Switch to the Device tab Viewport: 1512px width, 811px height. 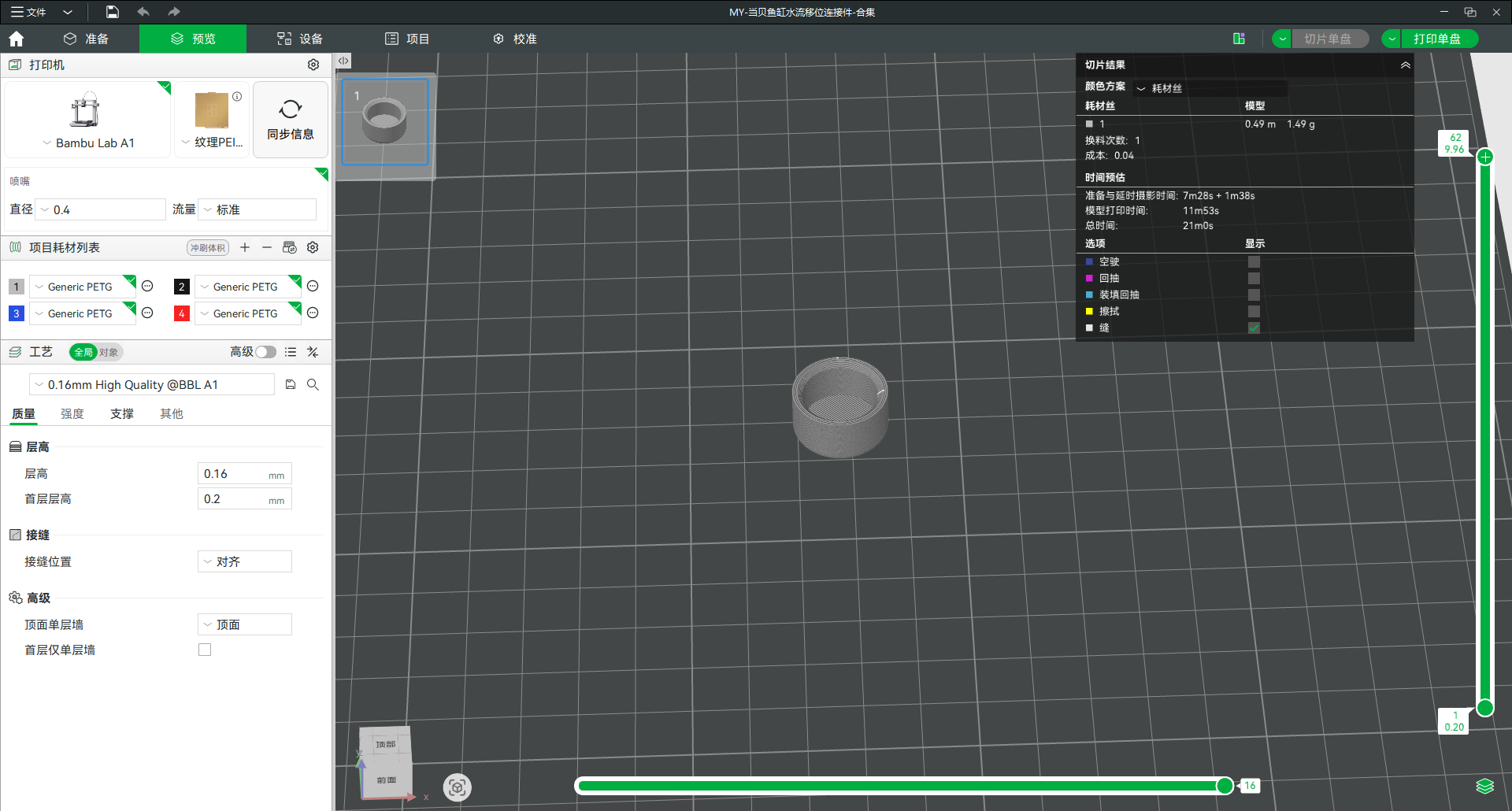300,39
